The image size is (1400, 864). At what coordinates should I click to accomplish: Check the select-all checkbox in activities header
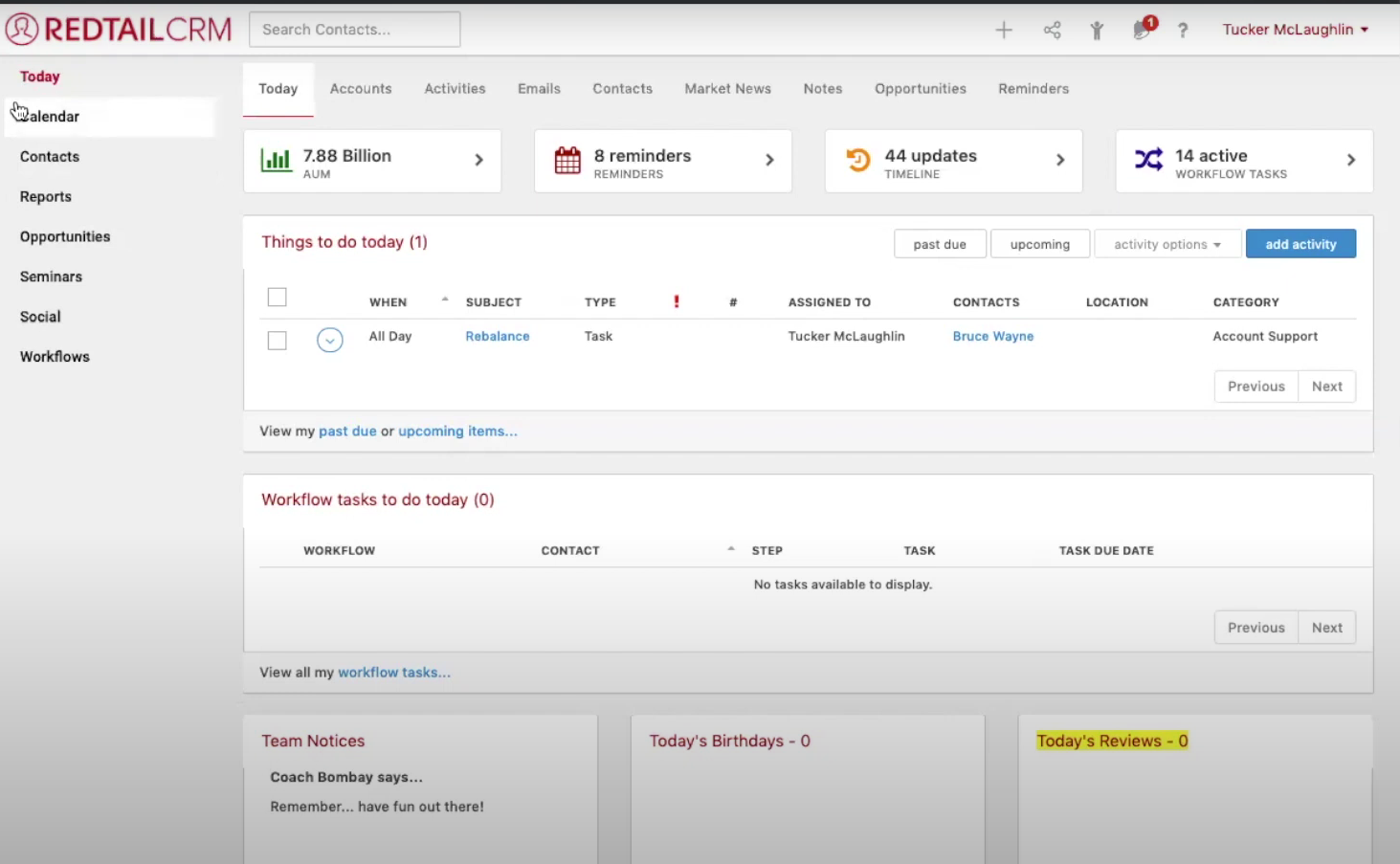coord(277,297)
